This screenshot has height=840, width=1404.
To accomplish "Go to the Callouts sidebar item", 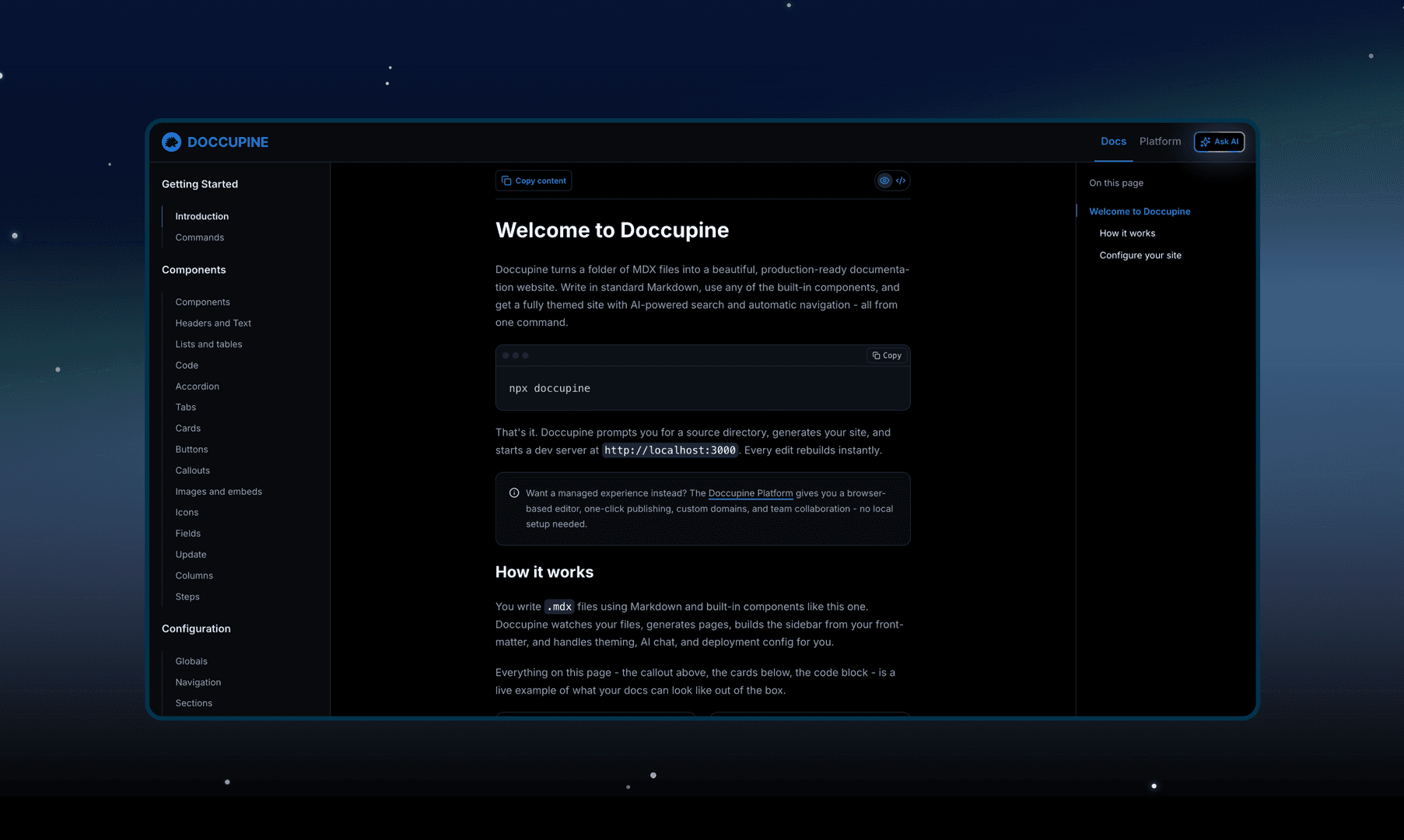I will click(x=192, y=471).
